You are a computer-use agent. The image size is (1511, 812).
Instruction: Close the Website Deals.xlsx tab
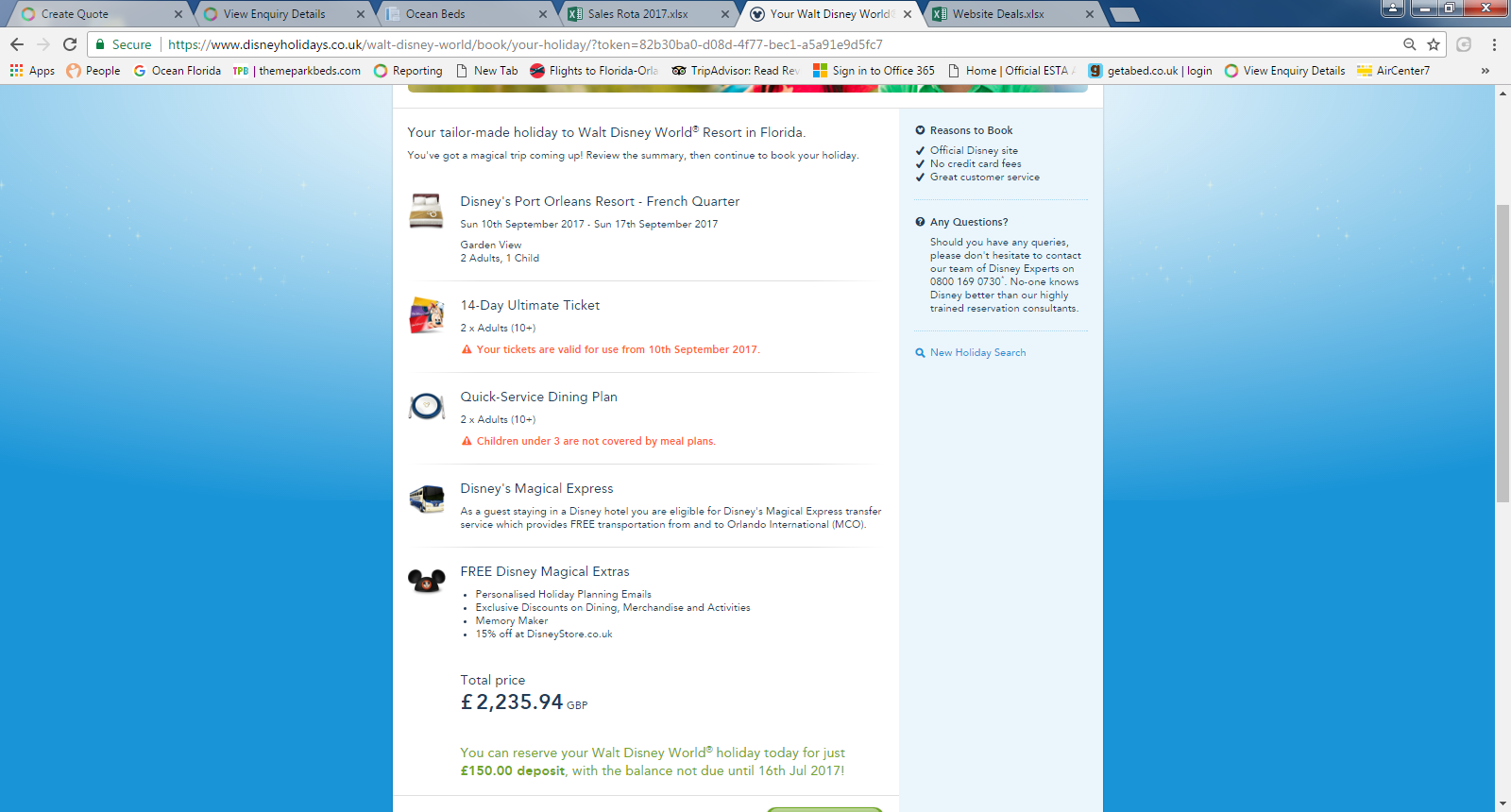(x=1090, y=14)
